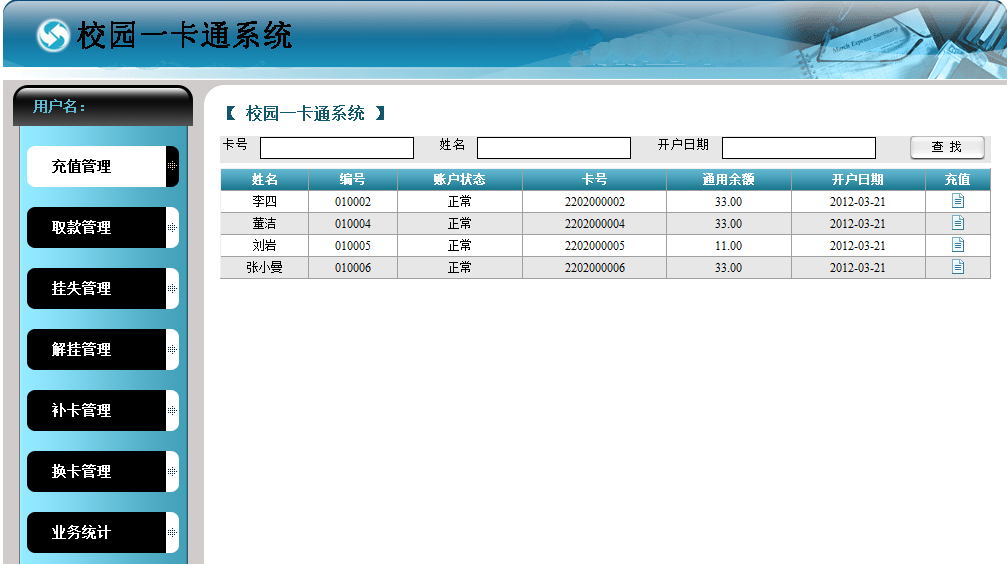Focus the 卡号 input field
This screenshot has width=1007, height=564.
[337, 148]
